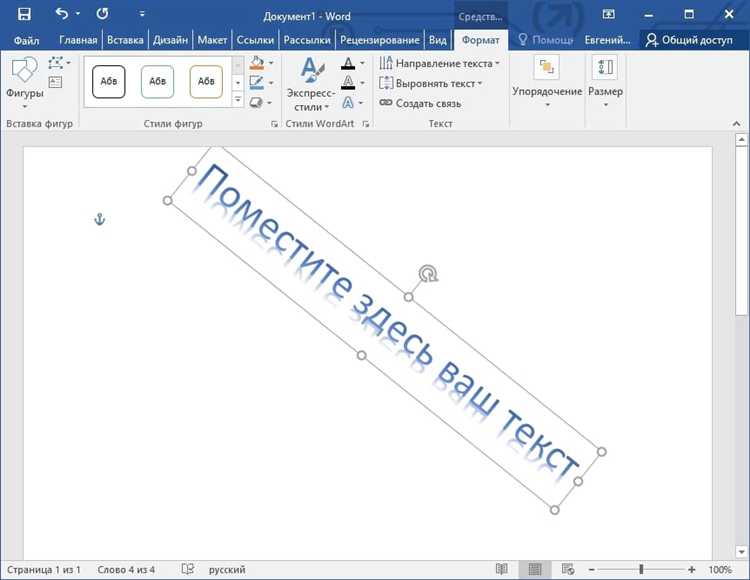The image size is (750, 580).
Task: Click the Shape Fill paint bucket icon
Action: 257,63
